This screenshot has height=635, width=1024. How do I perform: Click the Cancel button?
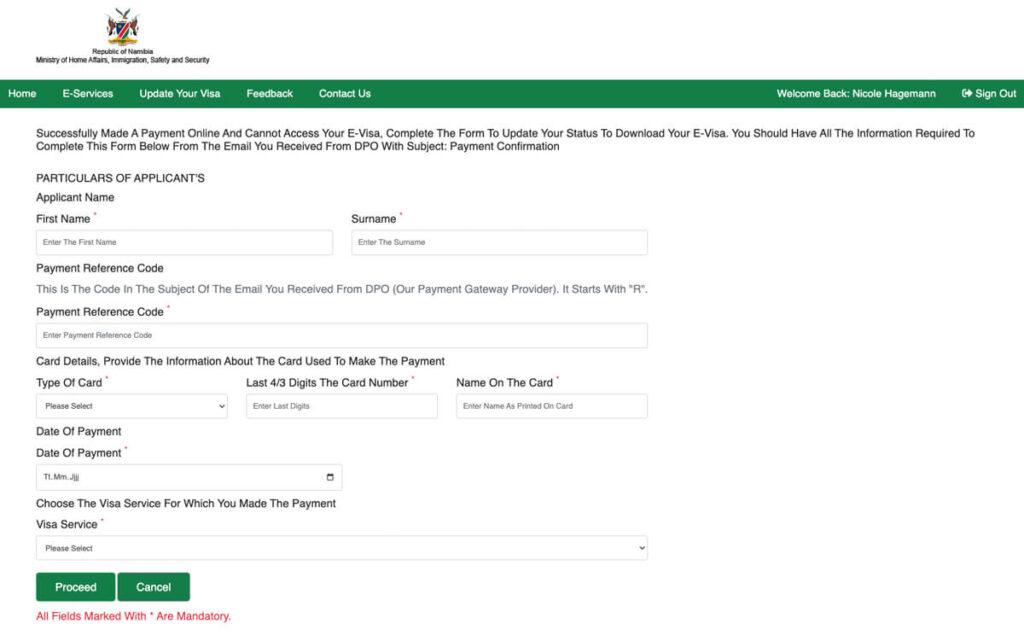click(x=153, y=587)
